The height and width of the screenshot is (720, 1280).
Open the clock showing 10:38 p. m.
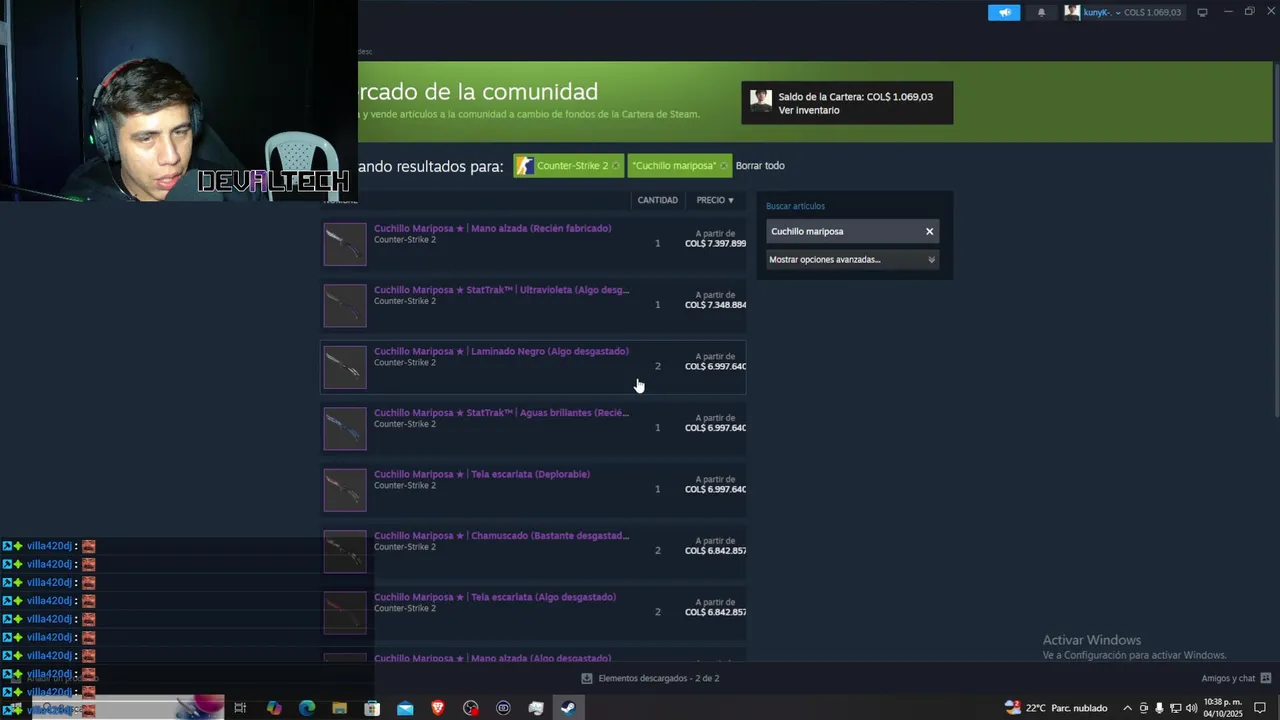(x=1223, y=708)
